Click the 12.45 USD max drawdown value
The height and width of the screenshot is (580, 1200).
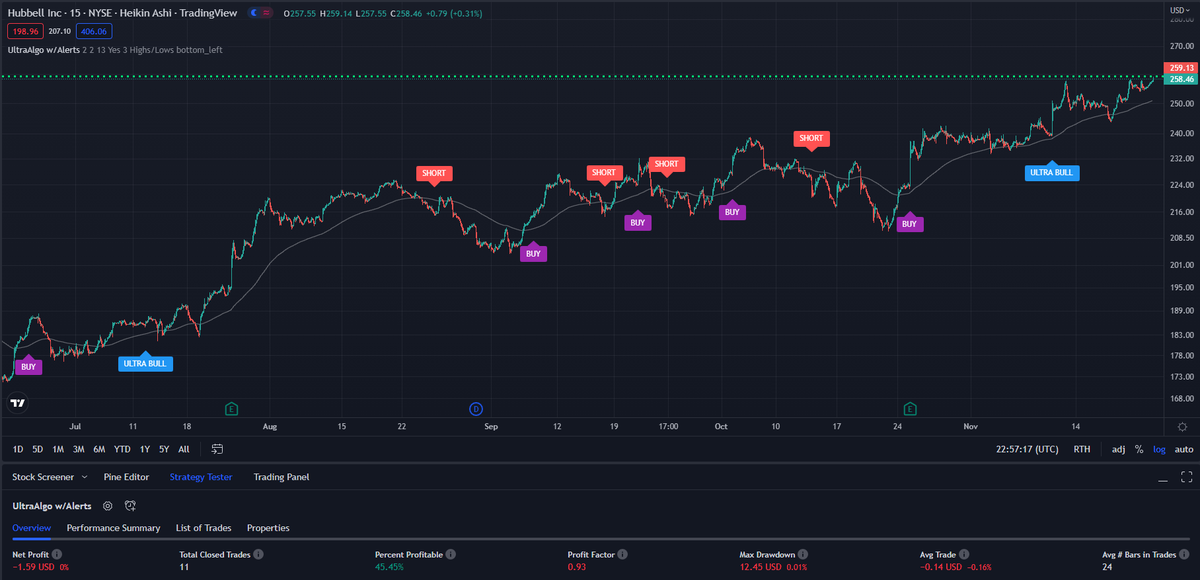tap(760, 567)
